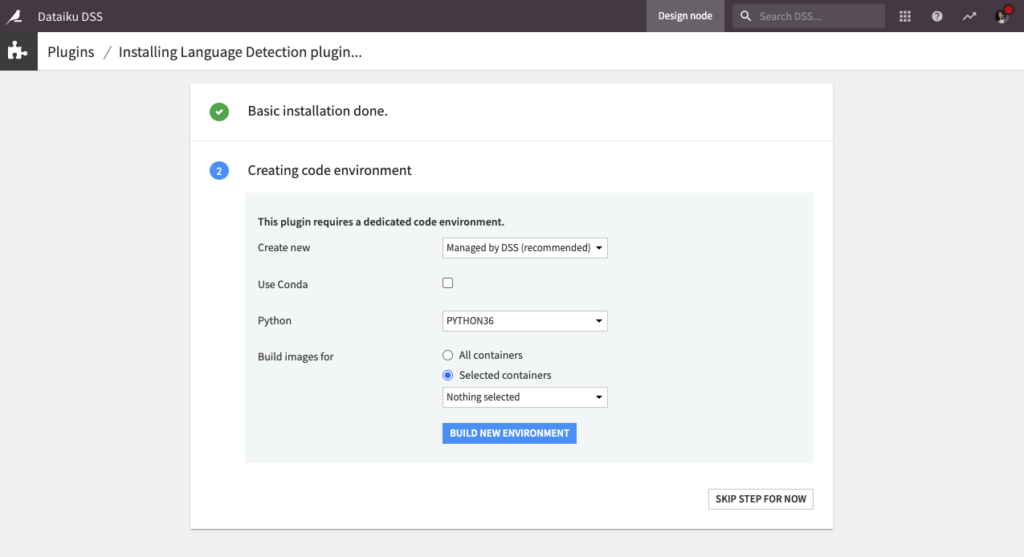The height and width of the screenshot is (557, 1024).
Task: Enable the Use Conda checkbox
Action: [447, 283]
